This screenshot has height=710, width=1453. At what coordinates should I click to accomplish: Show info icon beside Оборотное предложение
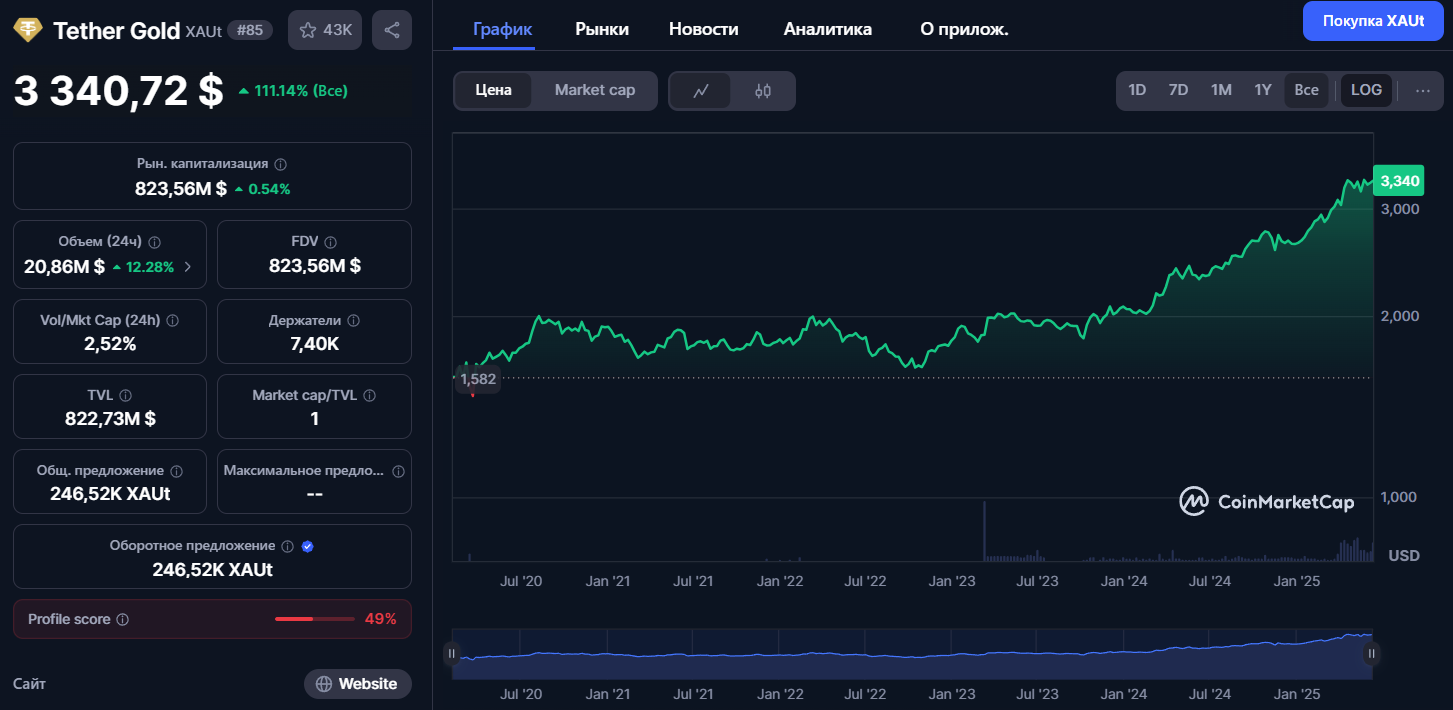coord(288,547)
